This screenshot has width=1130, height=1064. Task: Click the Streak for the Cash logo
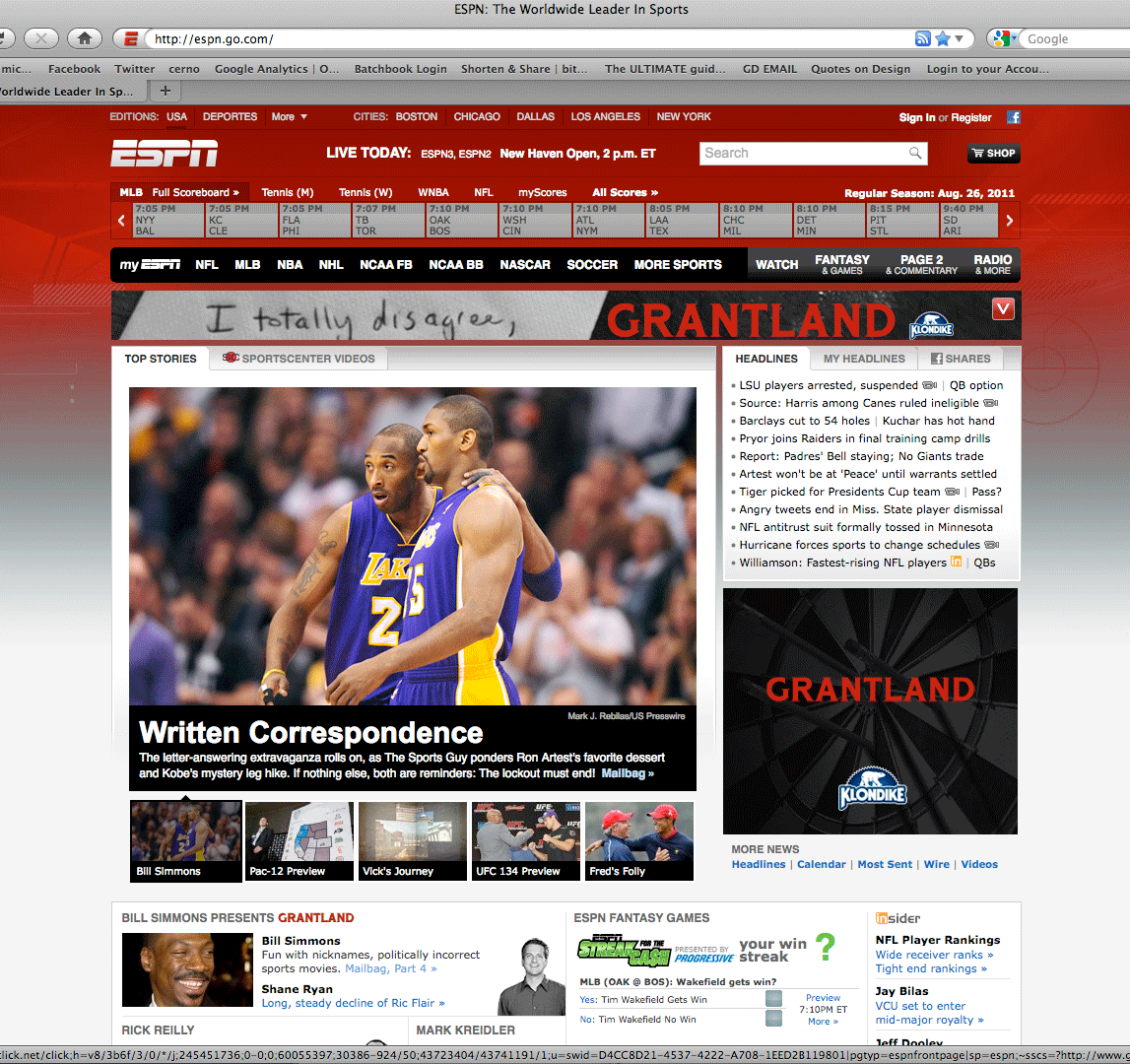point(624,951)
